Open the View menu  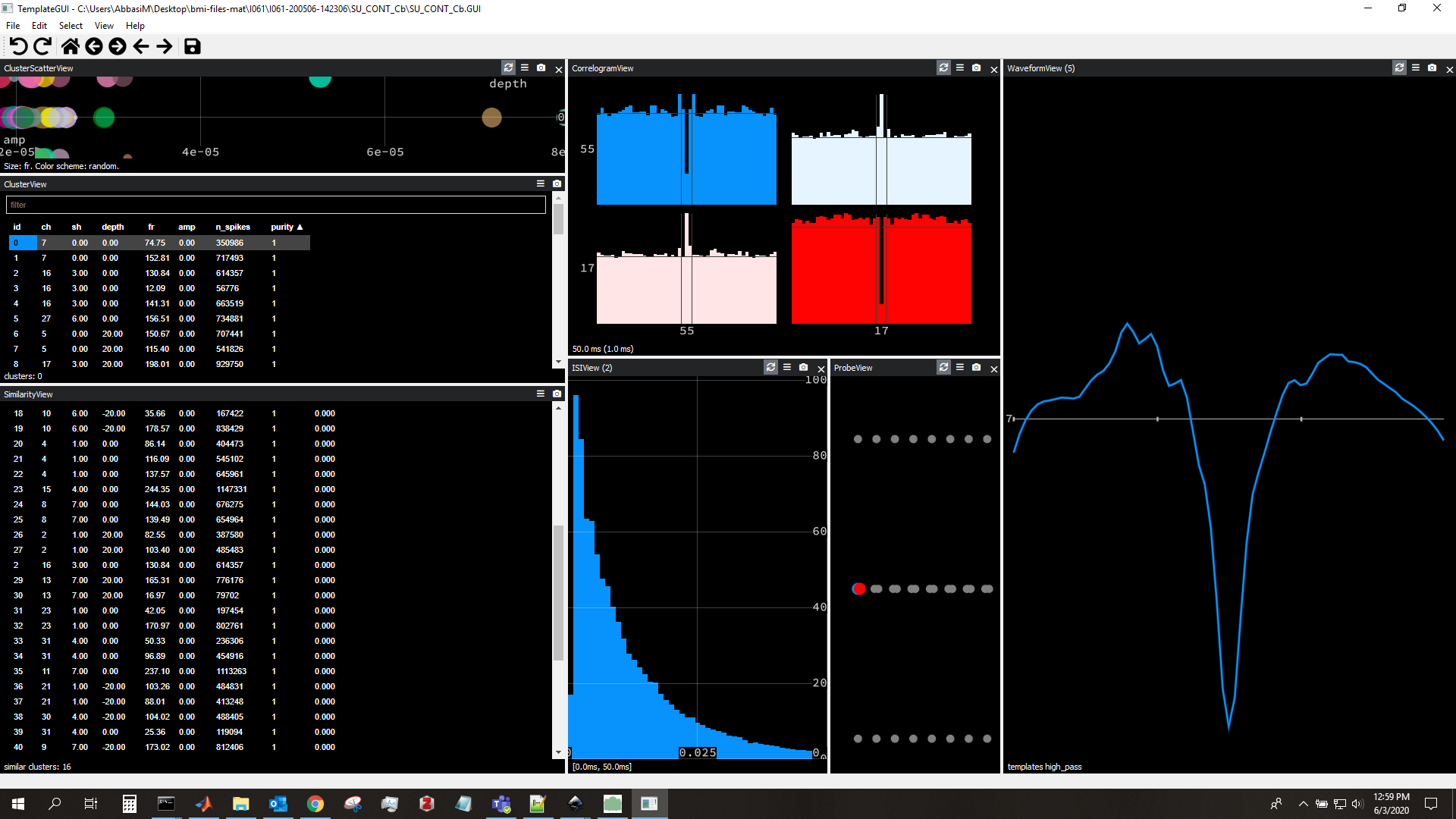click(104, 25)
